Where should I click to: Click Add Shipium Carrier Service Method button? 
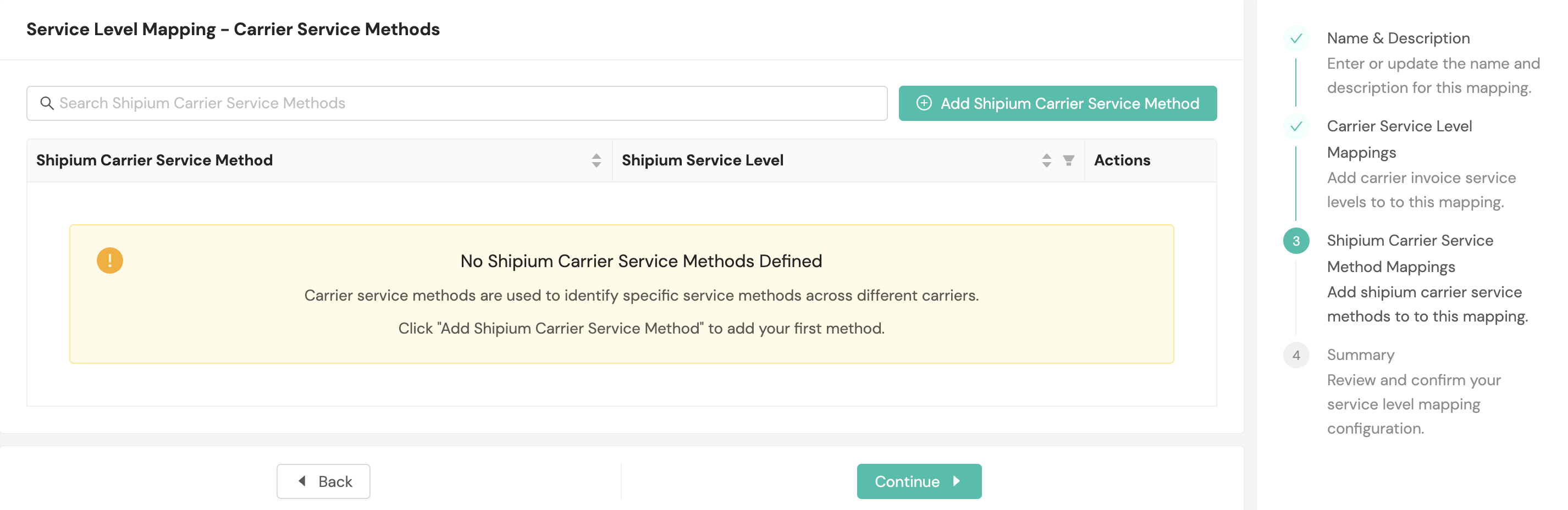click(1057, 103)
